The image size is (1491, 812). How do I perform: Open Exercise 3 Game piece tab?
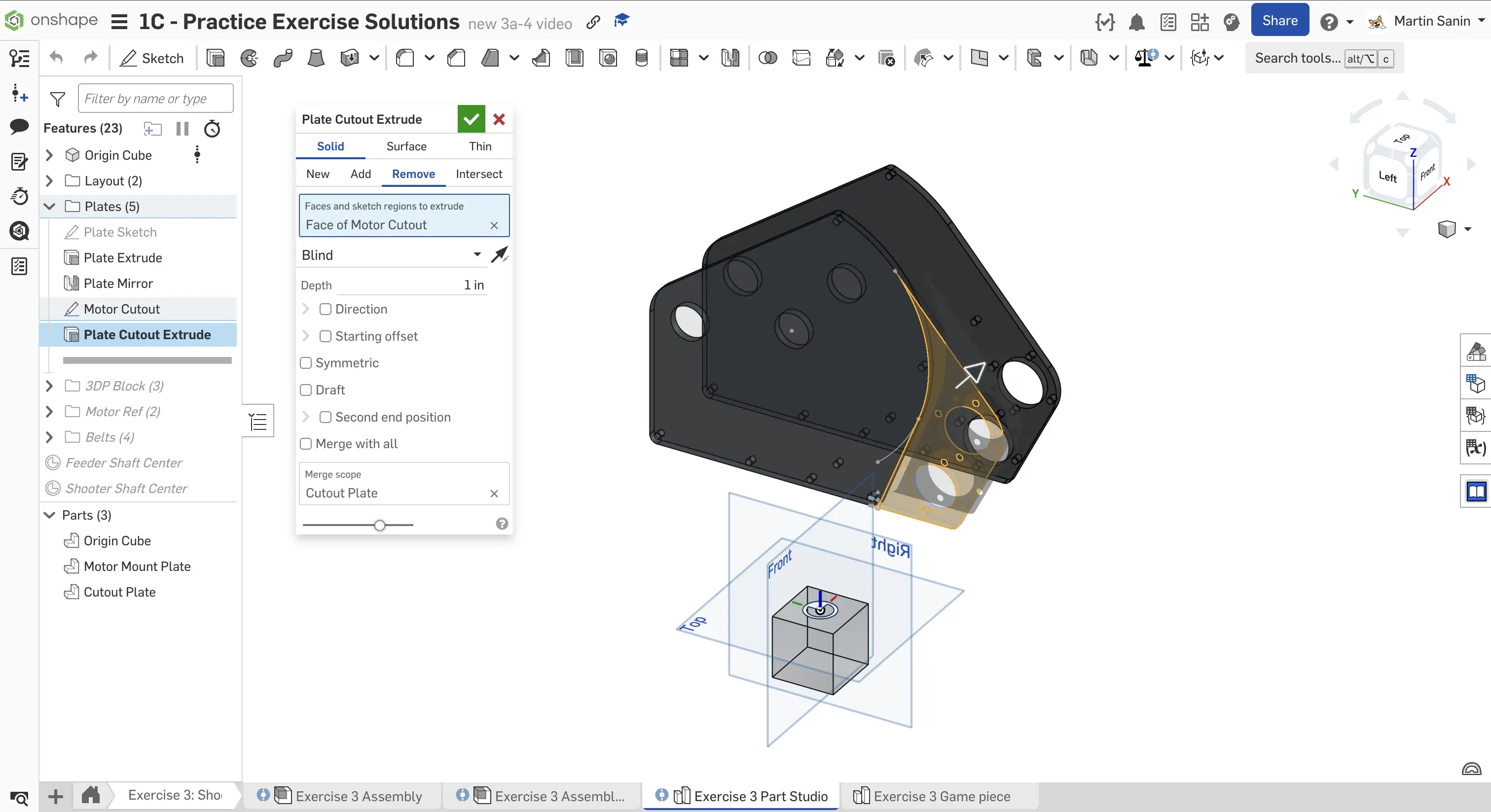coord(941,796)
